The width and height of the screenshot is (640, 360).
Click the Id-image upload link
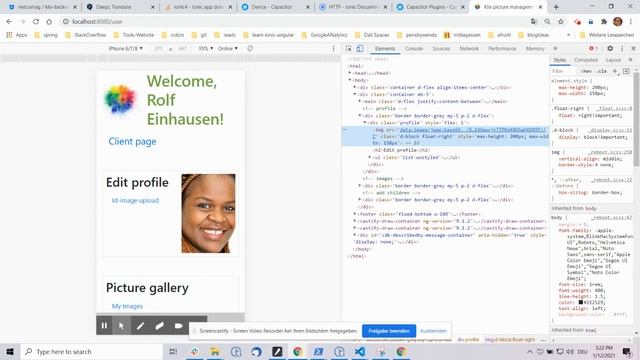tap(136, 200)
